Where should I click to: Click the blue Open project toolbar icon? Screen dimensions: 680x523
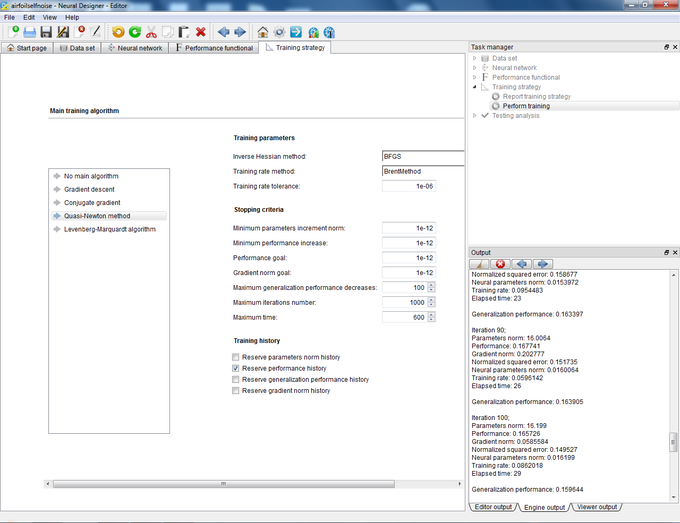30,32
